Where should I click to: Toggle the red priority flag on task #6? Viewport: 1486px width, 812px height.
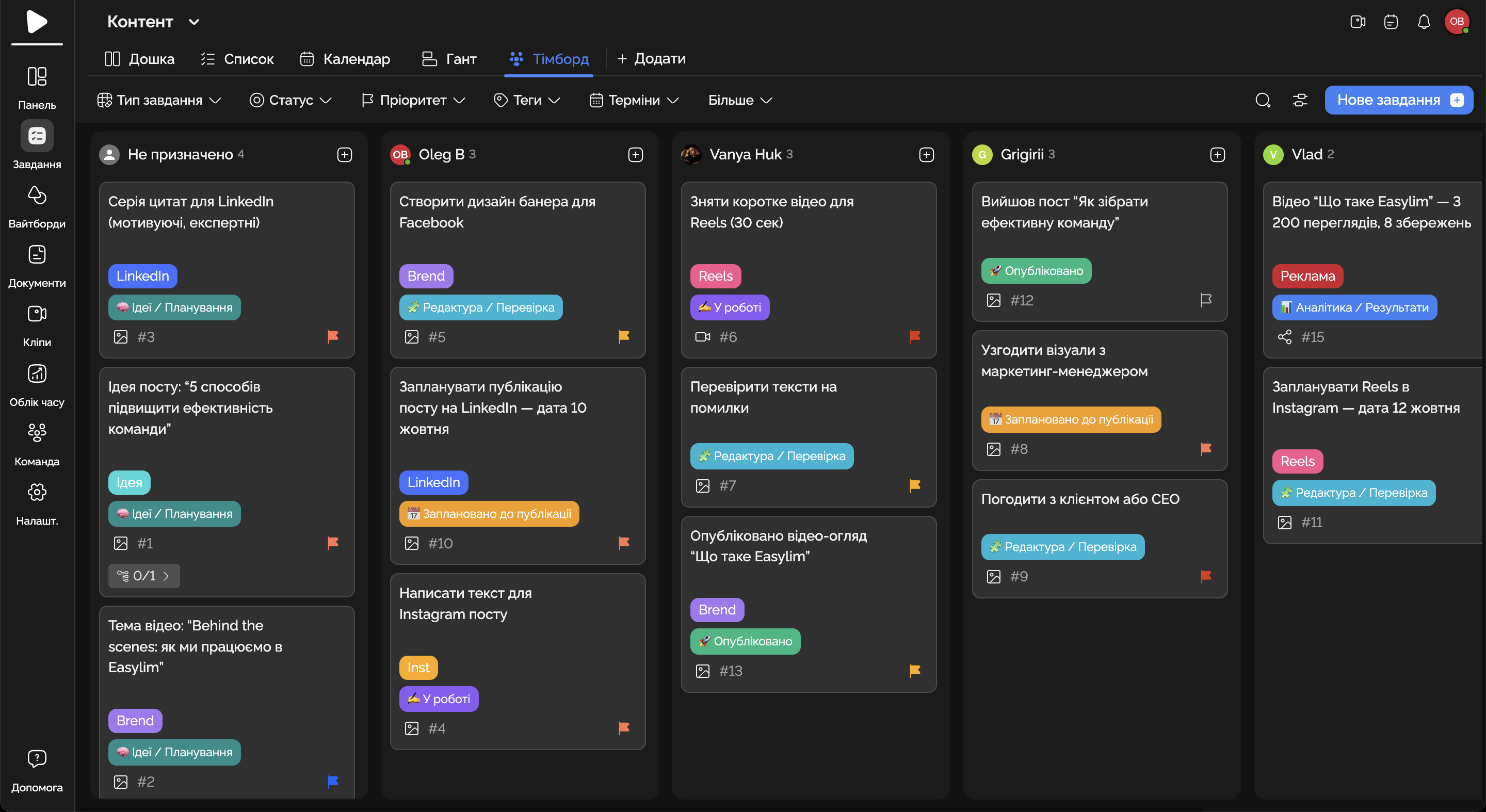pyautogui.click(x=915, y=336)
